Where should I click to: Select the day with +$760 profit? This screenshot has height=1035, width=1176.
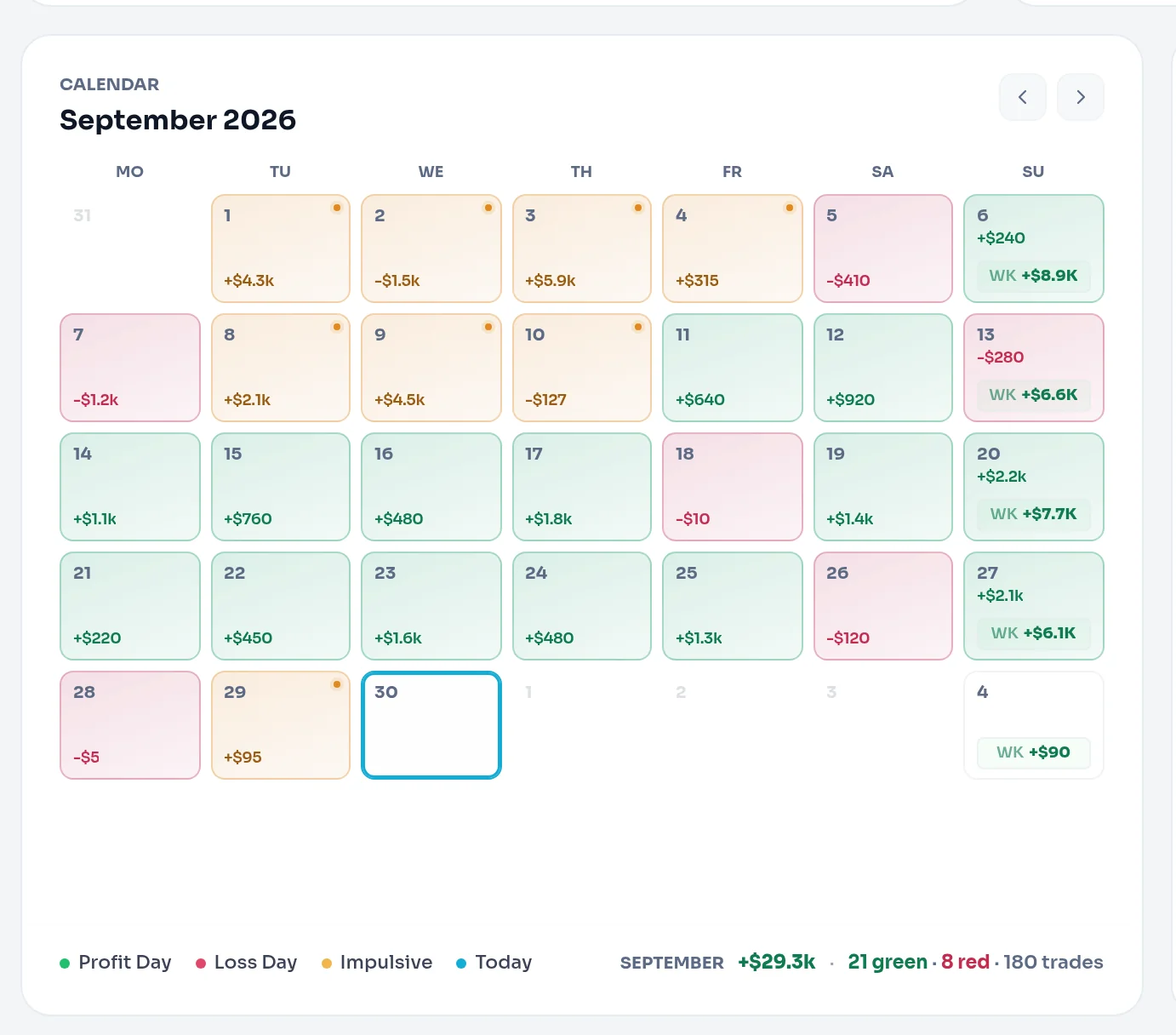(281, 487)
